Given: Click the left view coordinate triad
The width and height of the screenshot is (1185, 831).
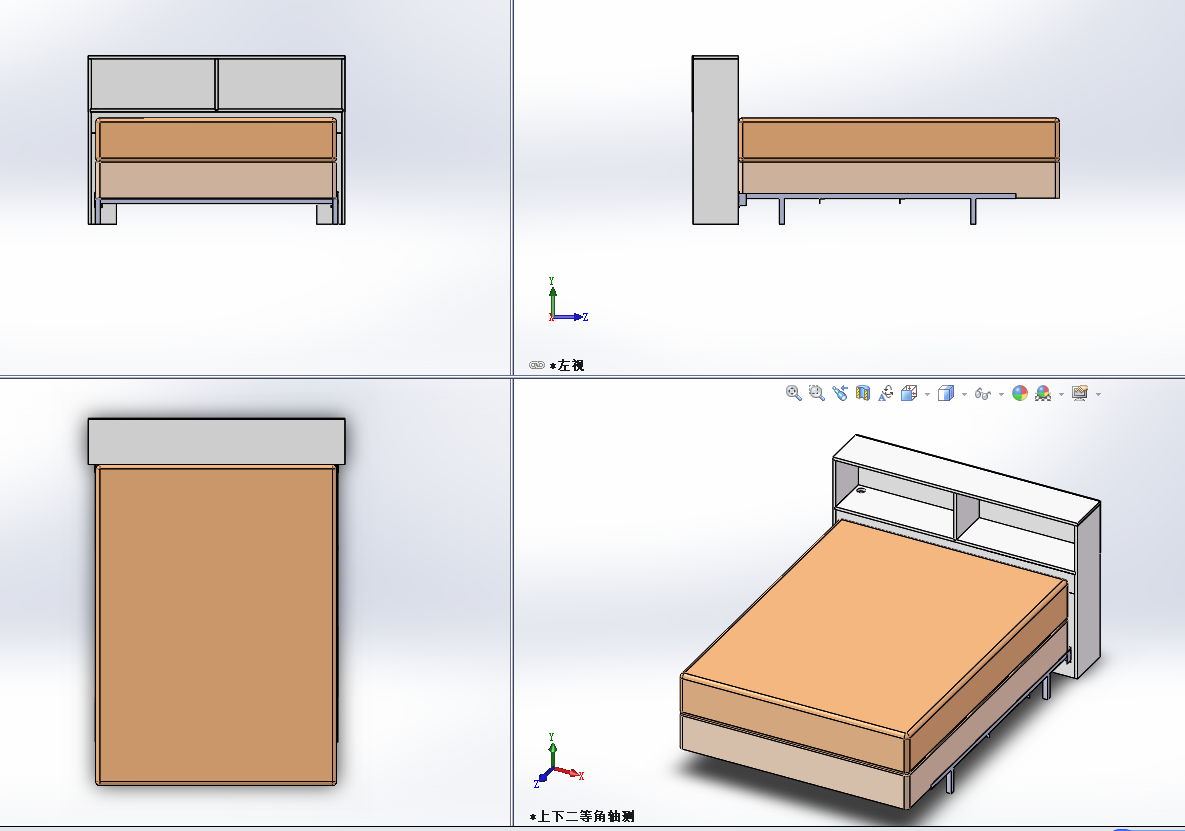Looking at the screenshot, I should 567,301.
